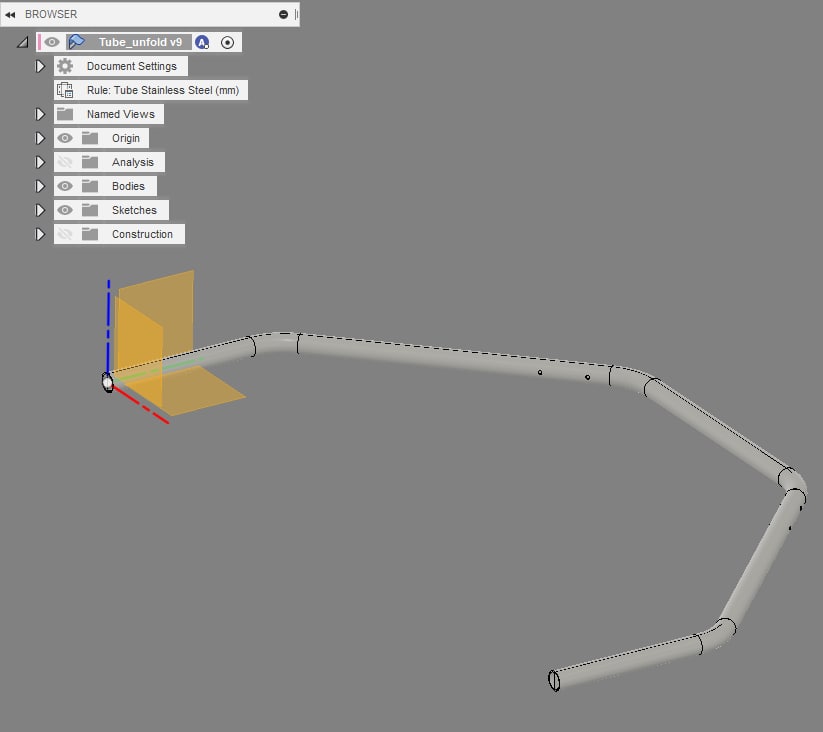823x732 pixels.
Task: Click the Sketches folder icon
Action: coord(90,210)
